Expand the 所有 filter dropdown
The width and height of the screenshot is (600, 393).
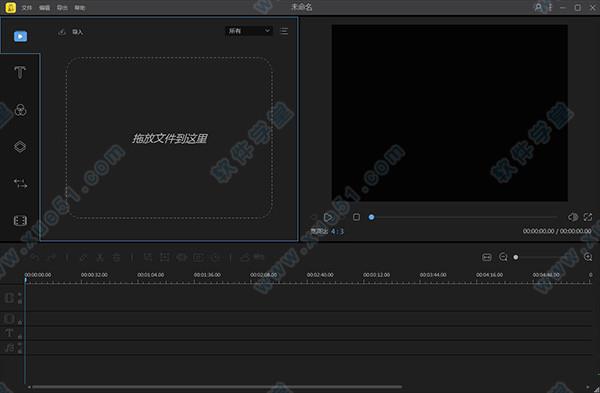point(249,31)
